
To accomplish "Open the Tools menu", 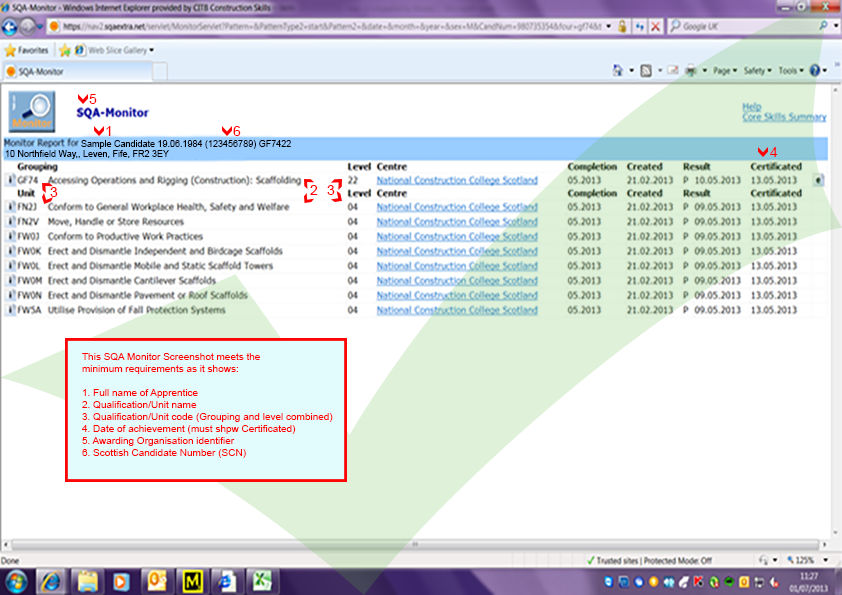I will click(x=791, y=70).
